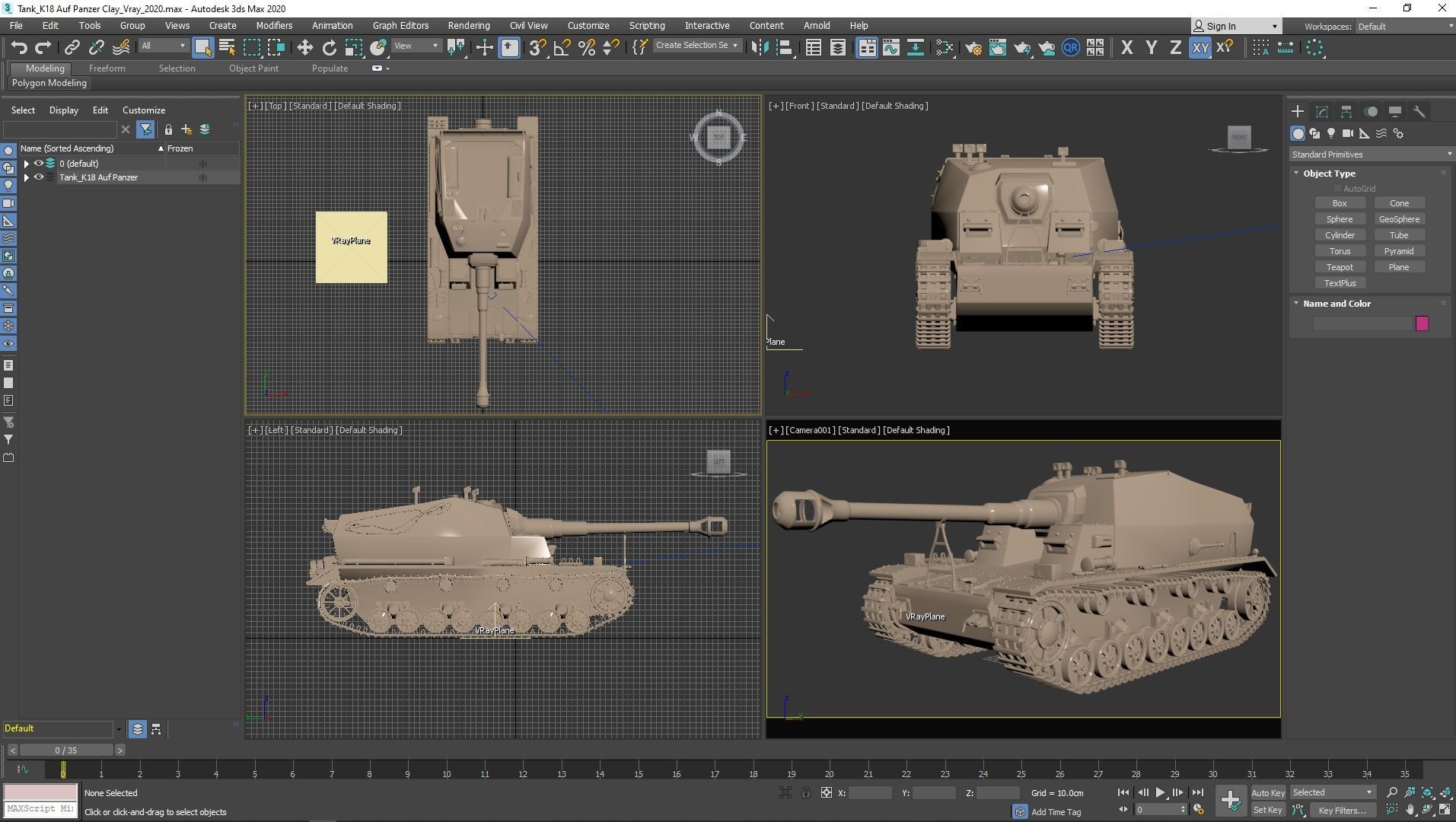Click the Pyramid primitive button
The height and width of the screenshot is (822, 1456).
1399,251
